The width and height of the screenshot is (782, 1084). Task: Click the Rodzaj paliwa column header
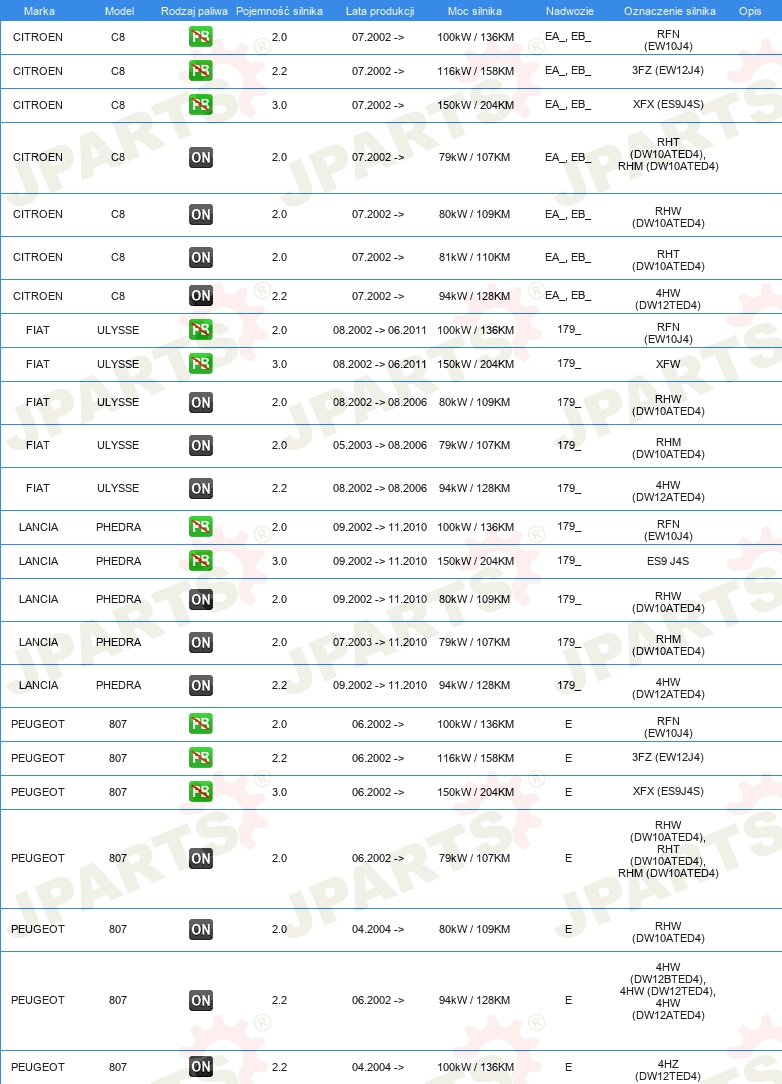[194, 11]
